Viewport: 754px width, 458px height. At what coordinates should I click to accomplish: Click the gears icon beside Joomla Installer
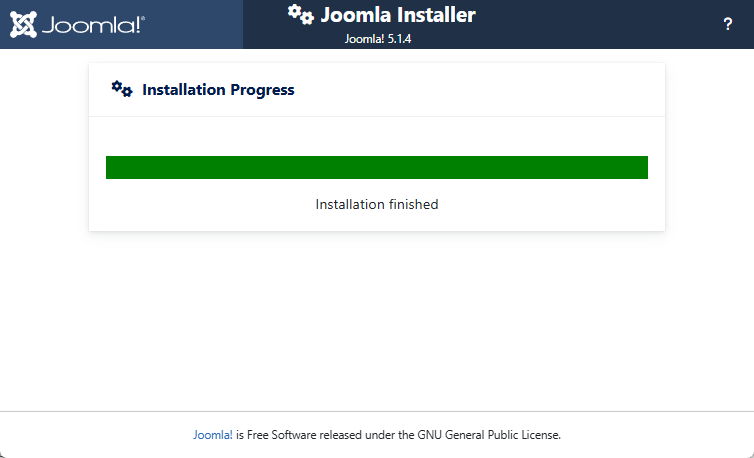click(301, 14)
